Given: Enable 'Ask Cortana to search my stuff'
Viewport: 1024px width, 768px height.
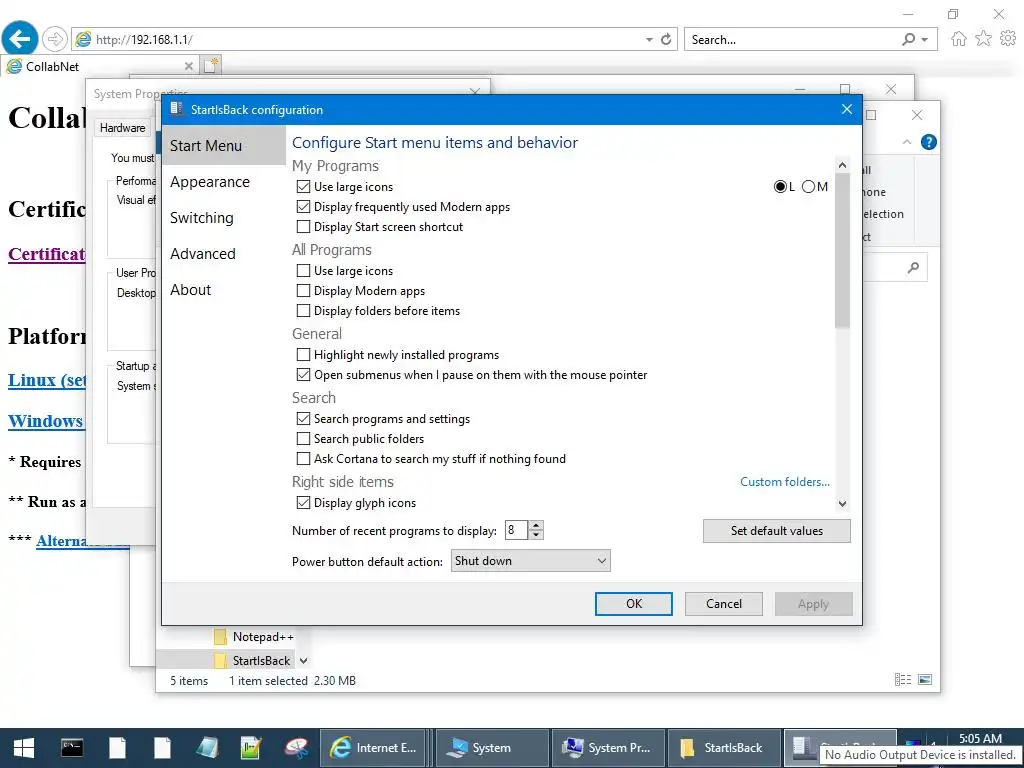Looking at the screenshot, I should pos(303,459).
